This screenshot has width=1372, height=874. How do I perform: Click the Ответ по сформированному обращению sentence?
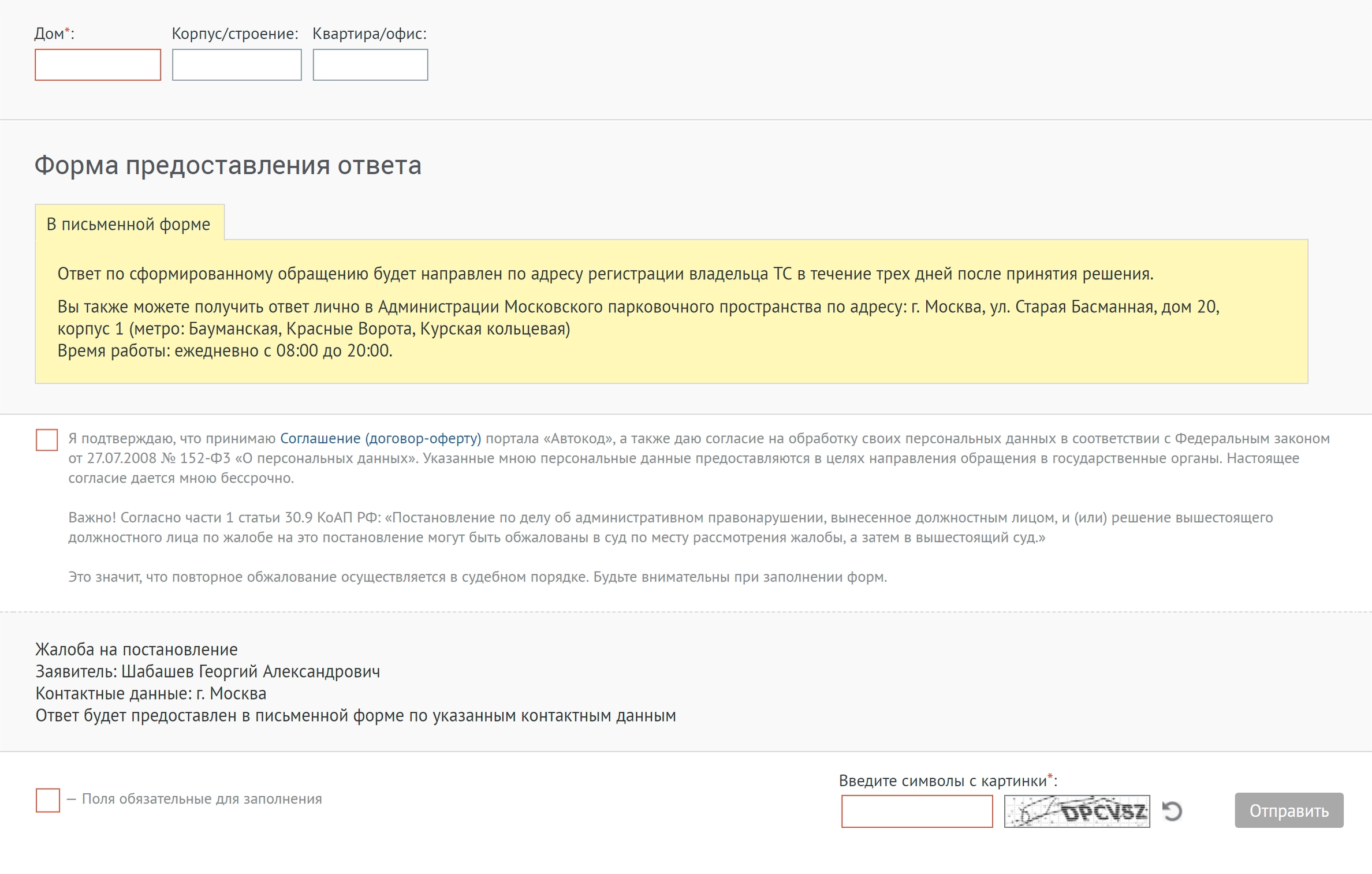pyautogui.click(x=605, y=274)
